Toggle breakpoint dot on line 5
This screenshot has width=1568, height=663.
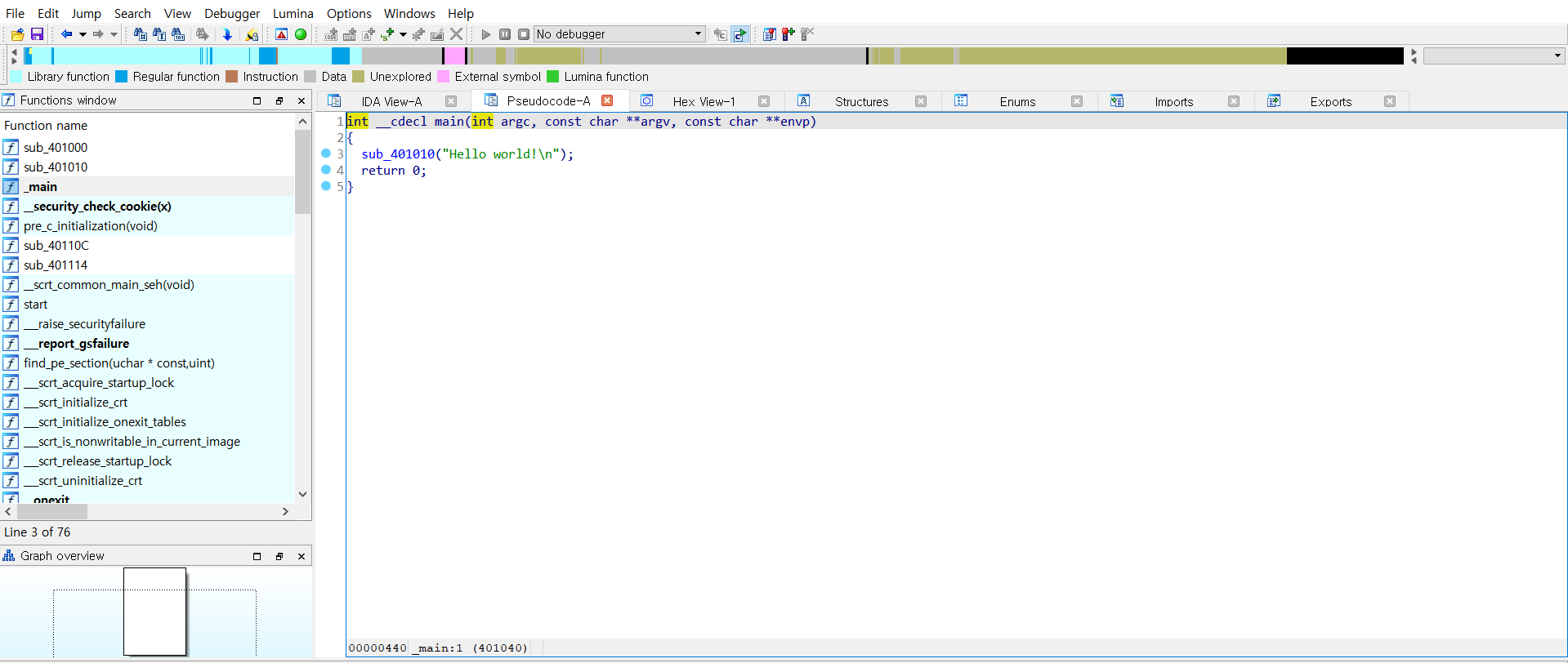point(326,186)
